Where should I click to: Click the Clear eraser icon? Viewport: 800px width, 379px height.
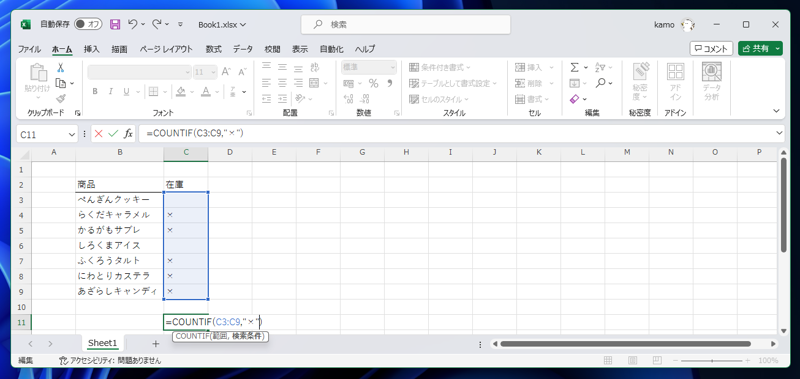click(574, 98)
